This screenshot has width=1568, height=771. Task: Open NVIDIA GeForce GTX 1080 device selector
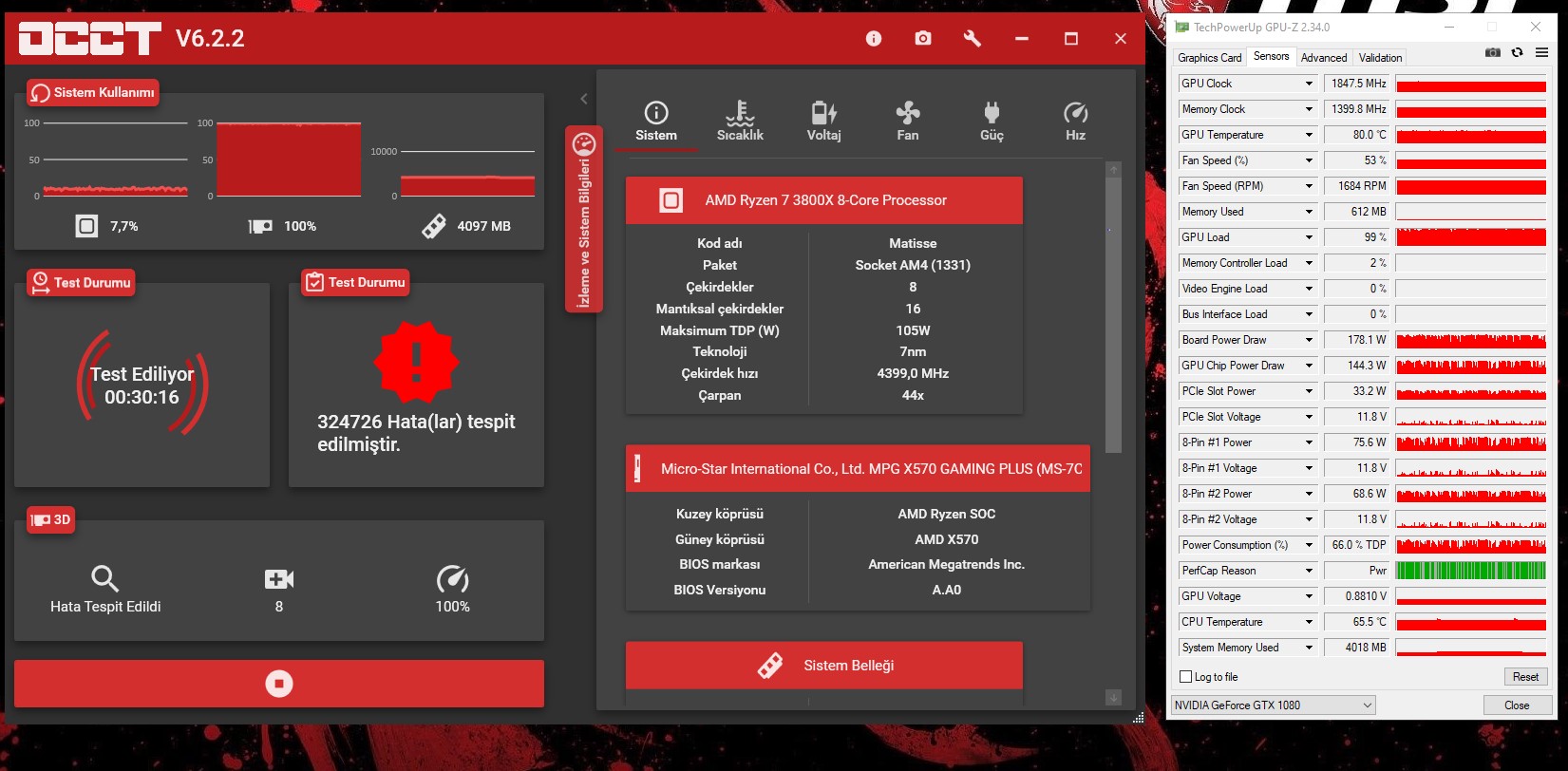1273,705
